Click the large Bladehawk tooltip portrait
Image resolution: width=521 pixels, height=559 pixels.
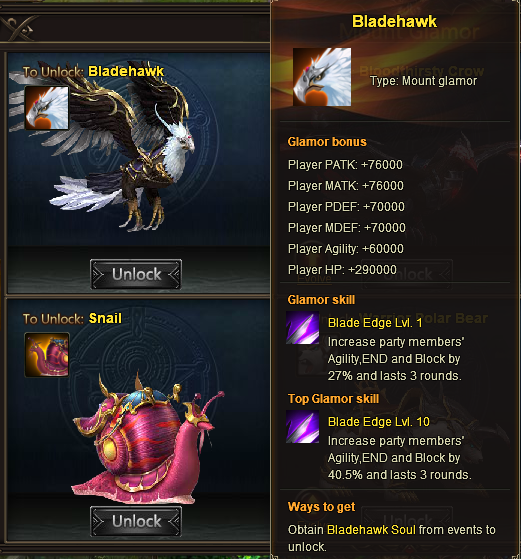tap(322, 77)
